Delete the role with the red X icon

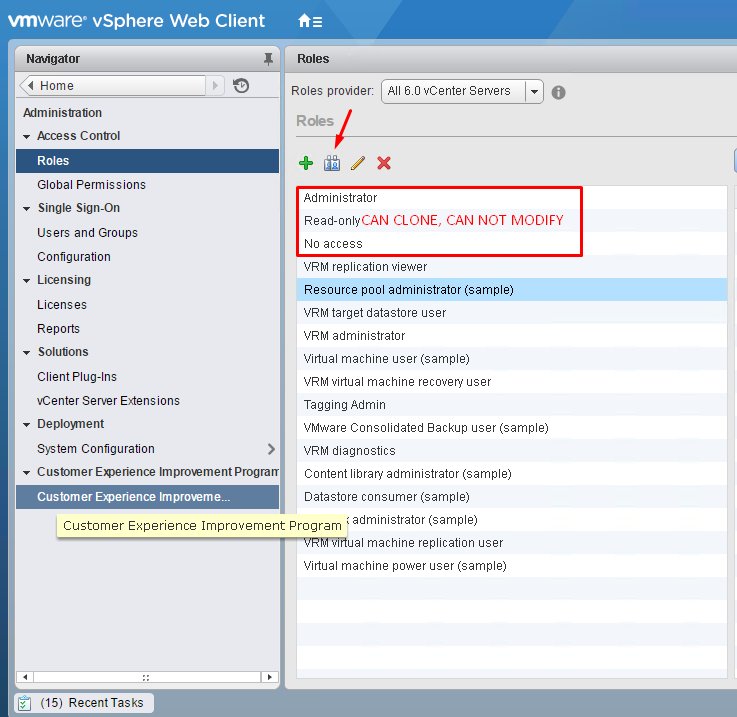[x=384, y=163]
